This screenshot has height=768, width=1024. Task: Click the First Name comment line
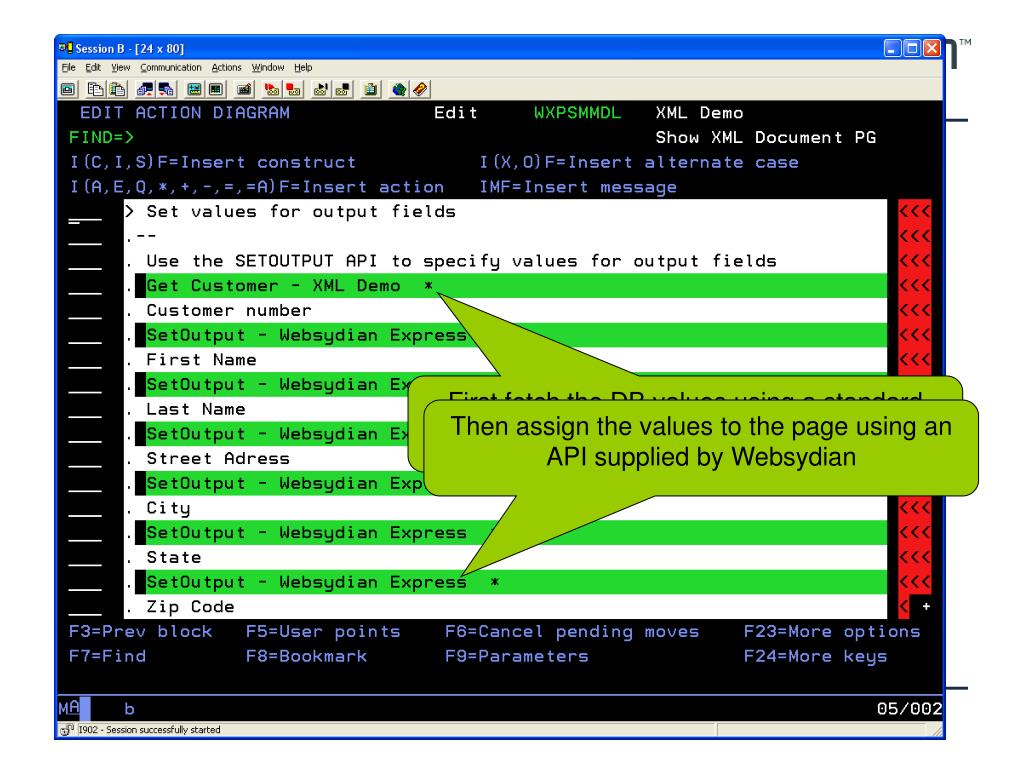201,360
